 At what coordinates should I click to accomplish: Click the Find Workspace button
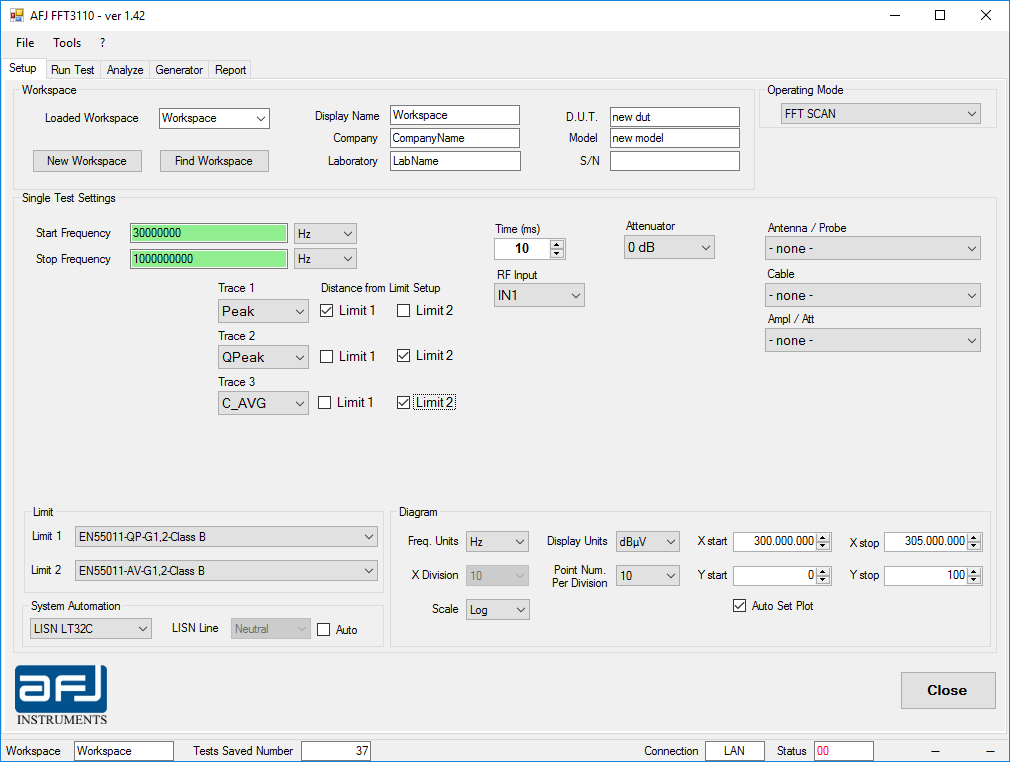[x=214, y=161]
